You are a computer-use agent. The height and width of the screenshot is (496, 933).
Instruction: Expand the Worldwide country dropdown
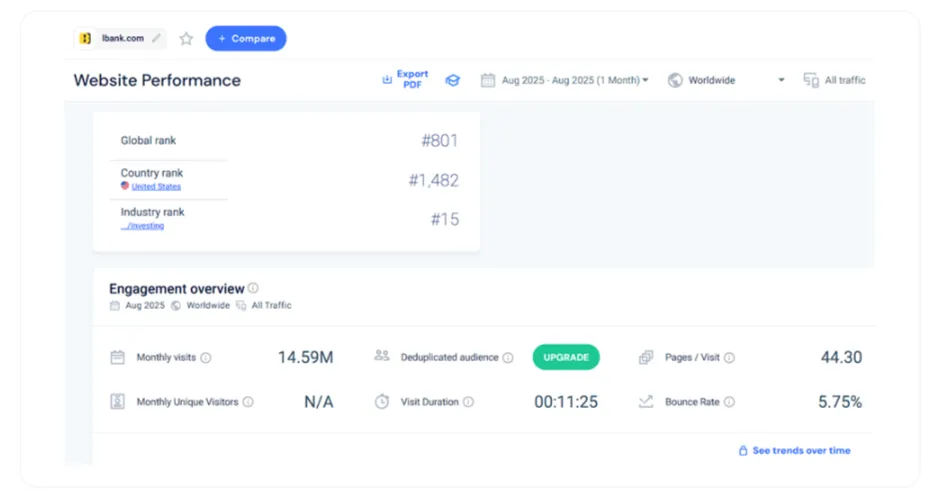(x=726, y=80)
